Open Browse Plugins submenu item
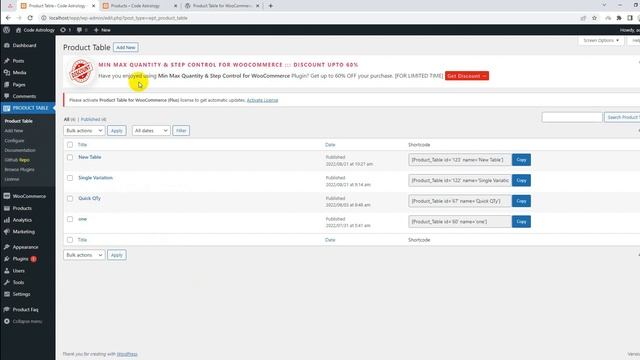The image size is (640, 360). click(19, 169)
